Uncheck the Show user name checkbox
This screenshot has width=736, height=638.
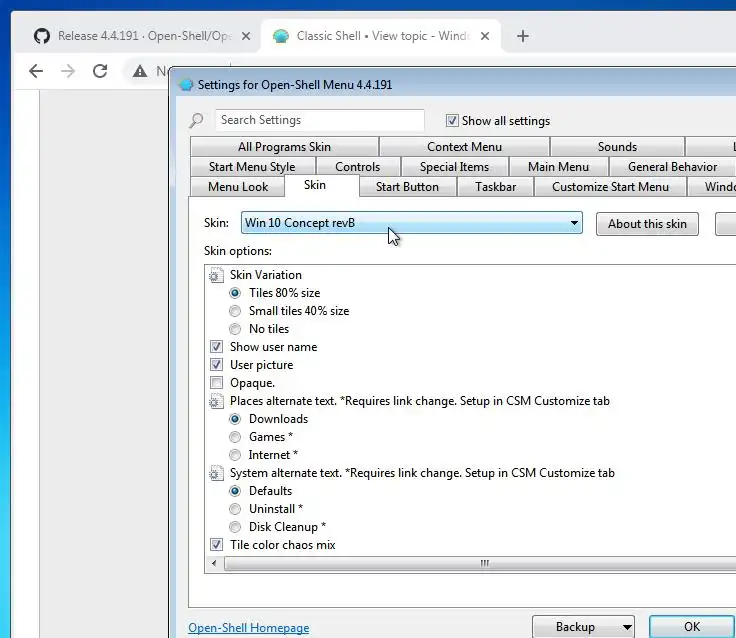tap(216, 347)
